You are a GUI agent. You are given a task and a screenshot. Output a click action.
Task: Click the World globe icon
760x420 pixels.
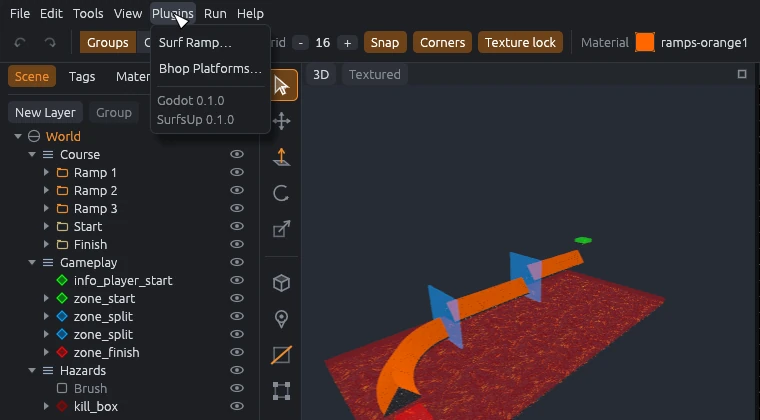pos(34,137)
